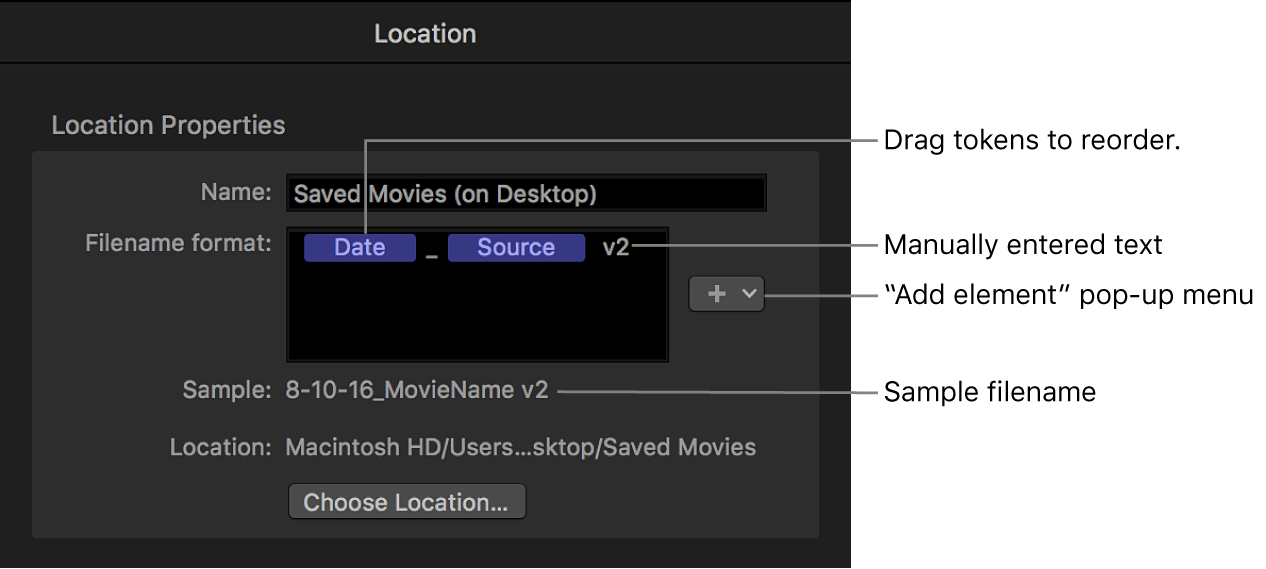Click the Name text field
Viewport: 1266px width, 569px height.
[526, 194]
